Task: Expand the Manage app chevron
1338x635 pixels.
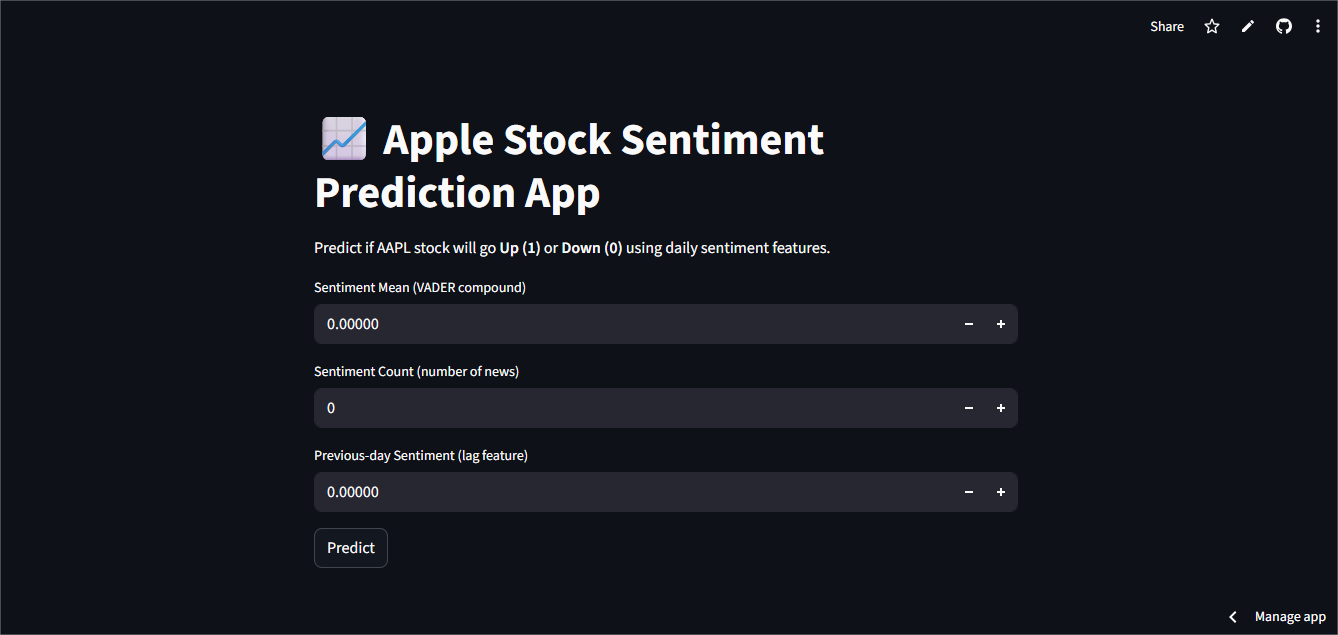Action: (1233, 617)
